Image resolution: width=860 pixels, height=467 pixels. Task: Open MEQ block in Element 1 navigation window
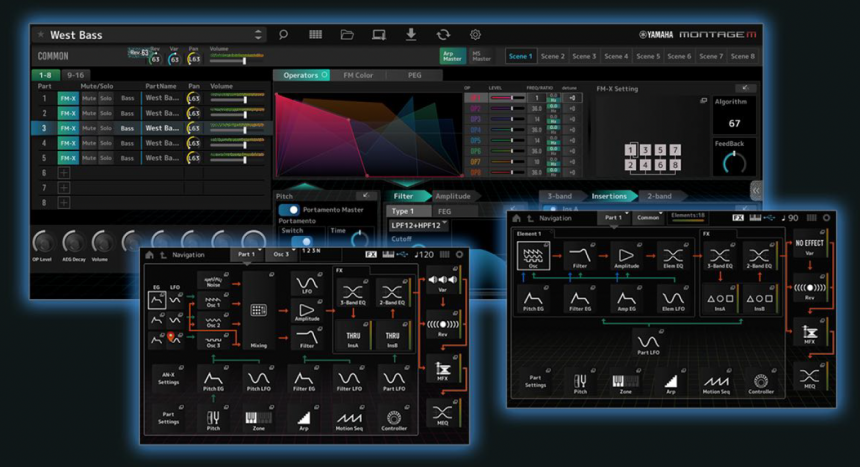pyautogui.click(x=810, y=377)
